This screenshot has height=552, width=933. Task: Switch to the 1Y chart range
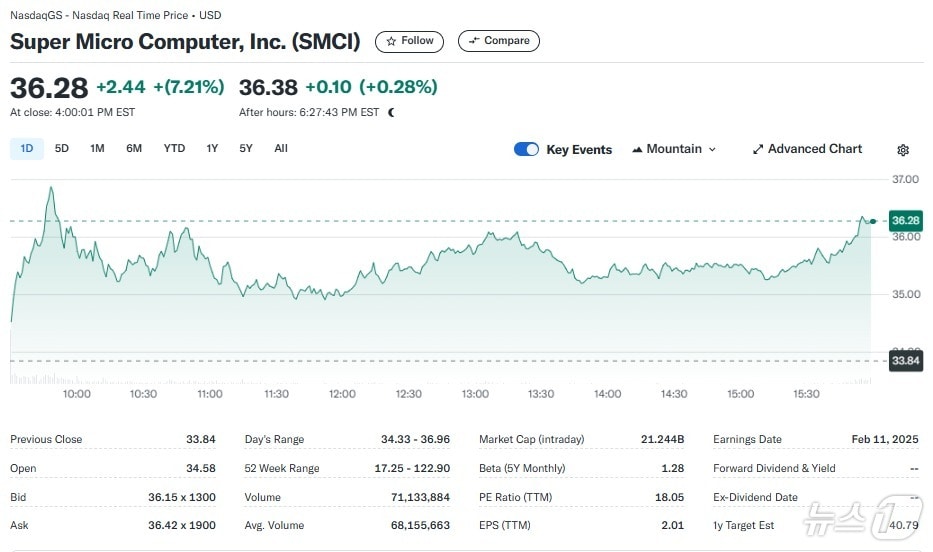[212, 148]
